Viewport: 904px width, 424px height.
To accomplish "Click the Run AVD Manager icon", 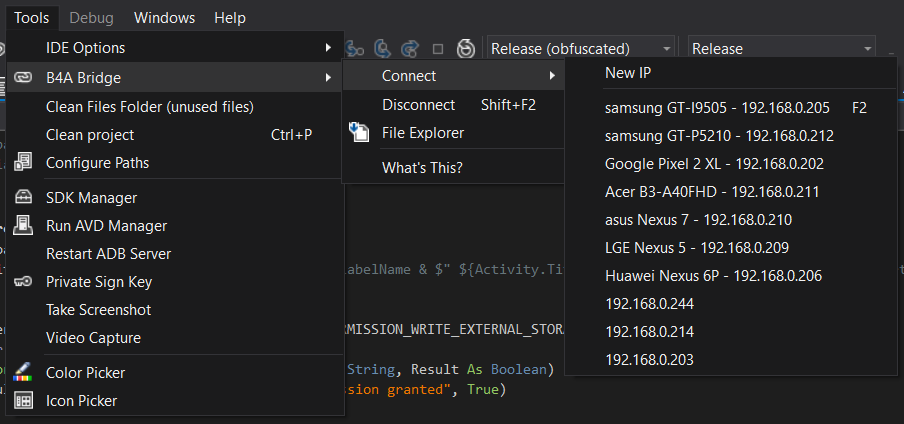I will pyautogui.click(x=24, y=226).
